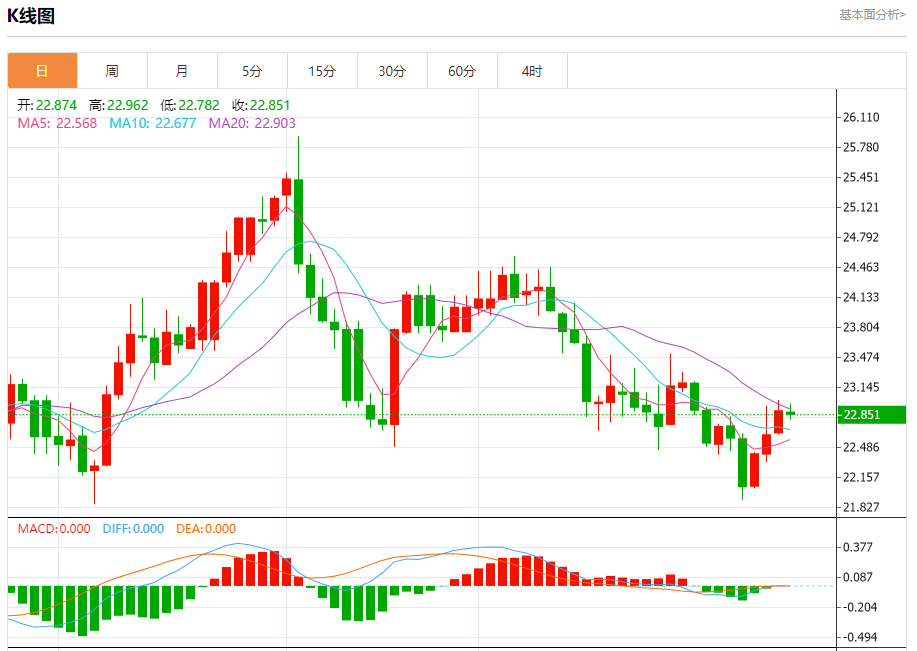Click the 26.110 price axis label
Viewport: 917px width, 651px height.
tap(861, 117)
